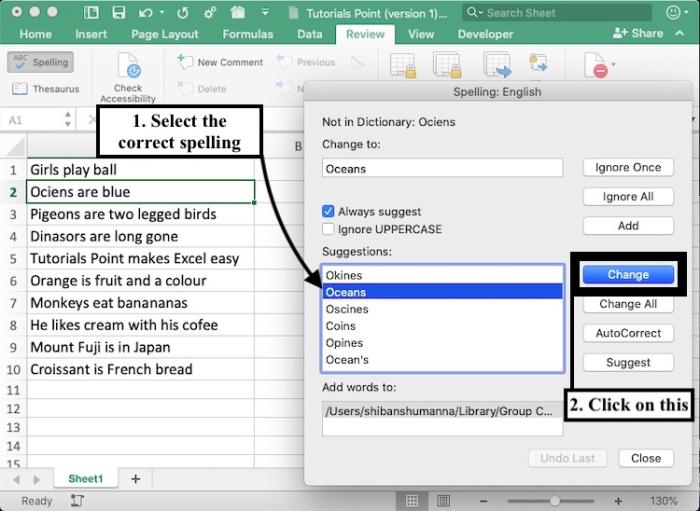Open the smiley feedback dropdown arrow
The width and height of the screenshot is (700, 511).
[687, 12]
